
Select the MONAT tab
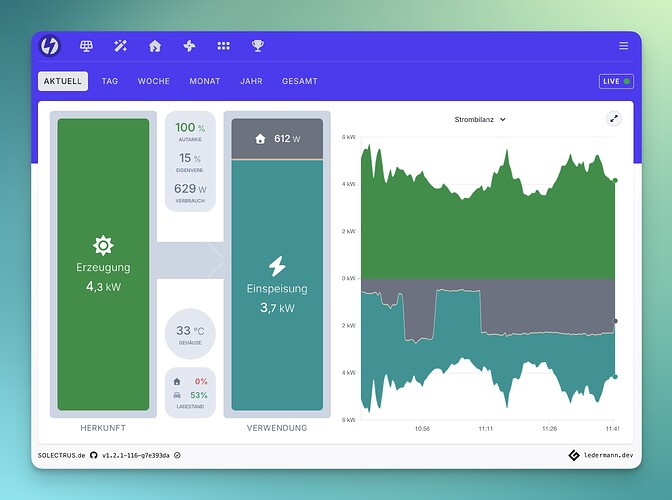coord(205,81)
